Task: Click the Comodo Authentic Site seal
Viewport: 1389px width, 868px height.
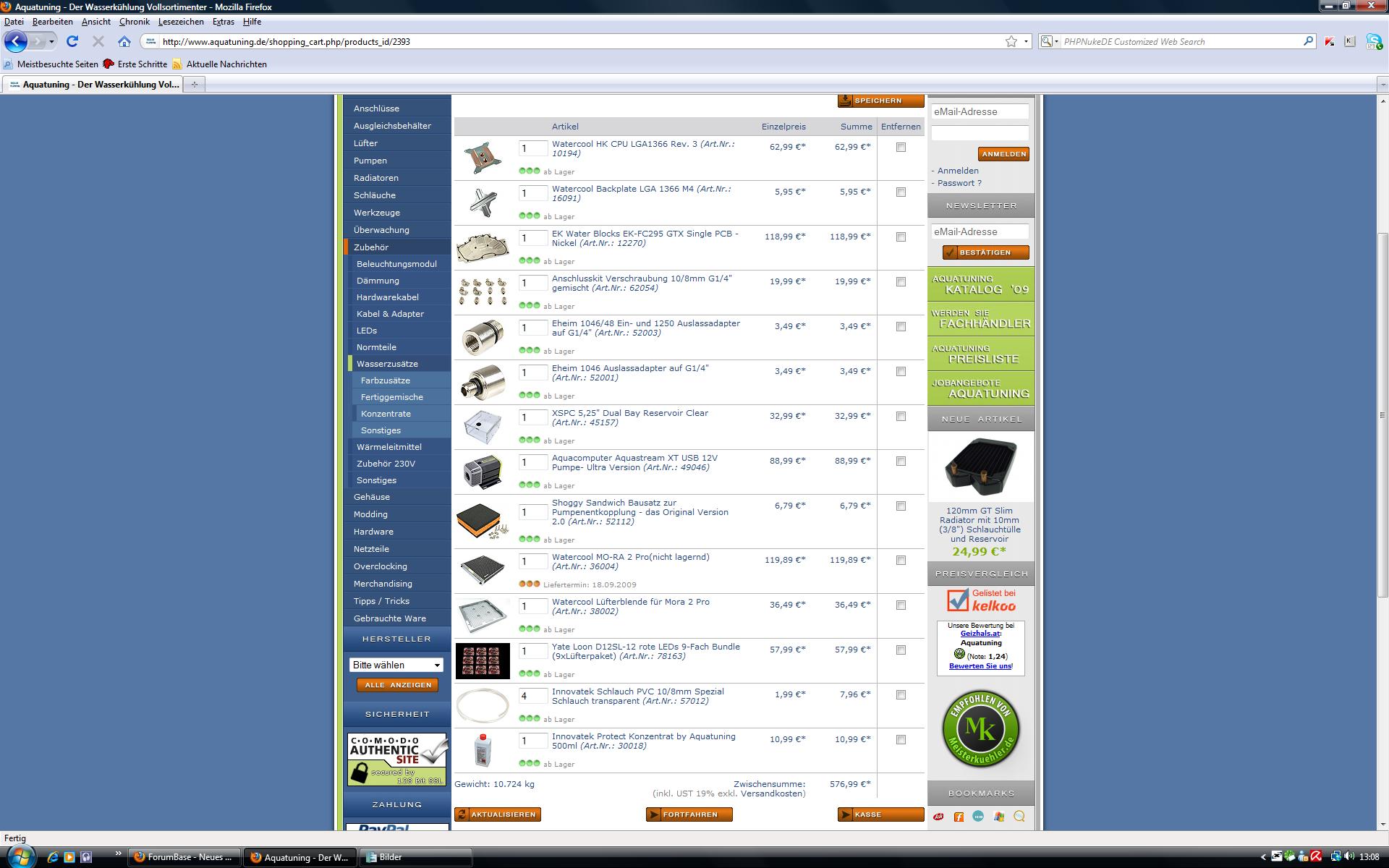Action: (397, 759)
